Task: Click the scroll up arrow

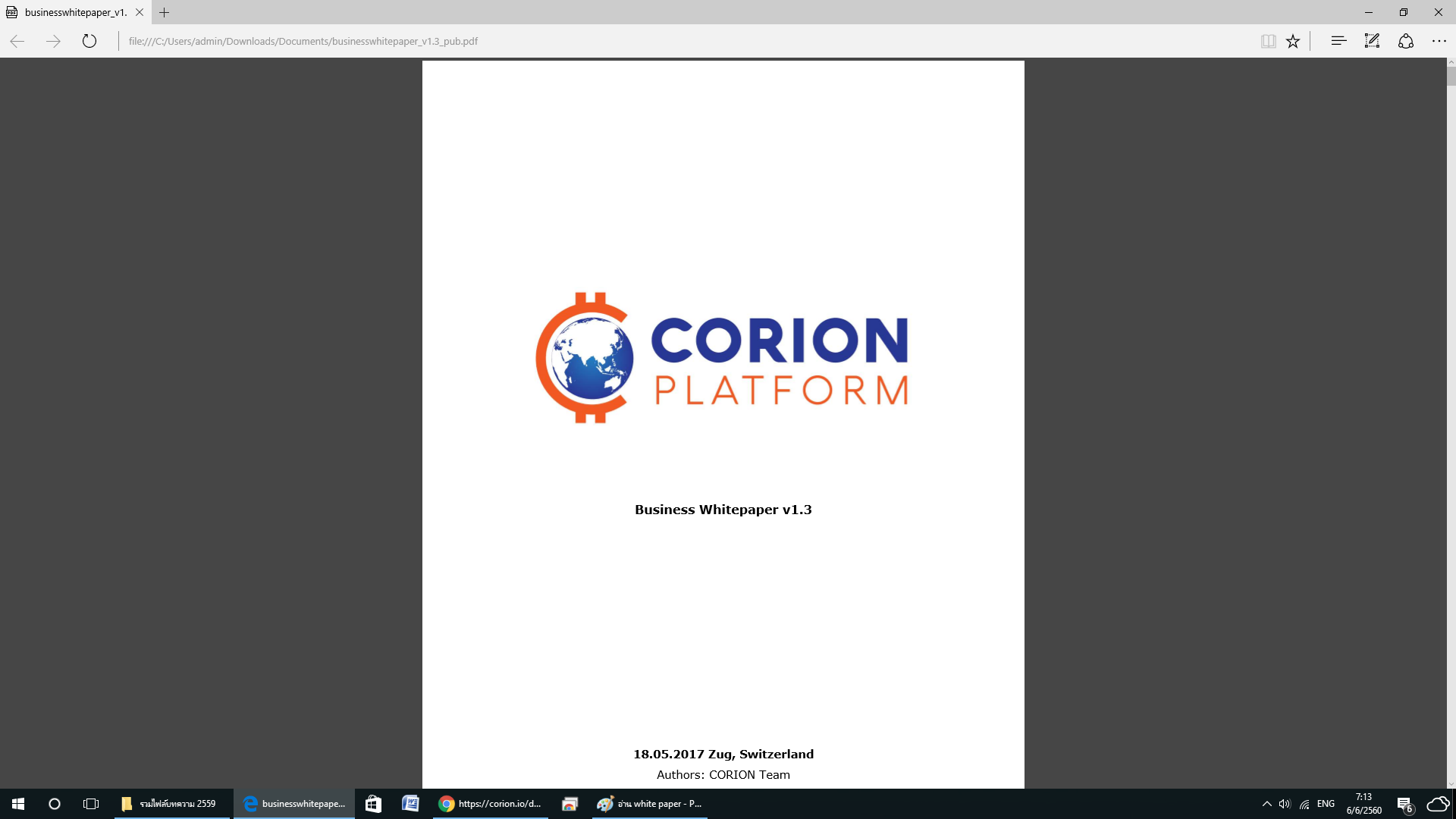Action: (x=1451, y=62)
